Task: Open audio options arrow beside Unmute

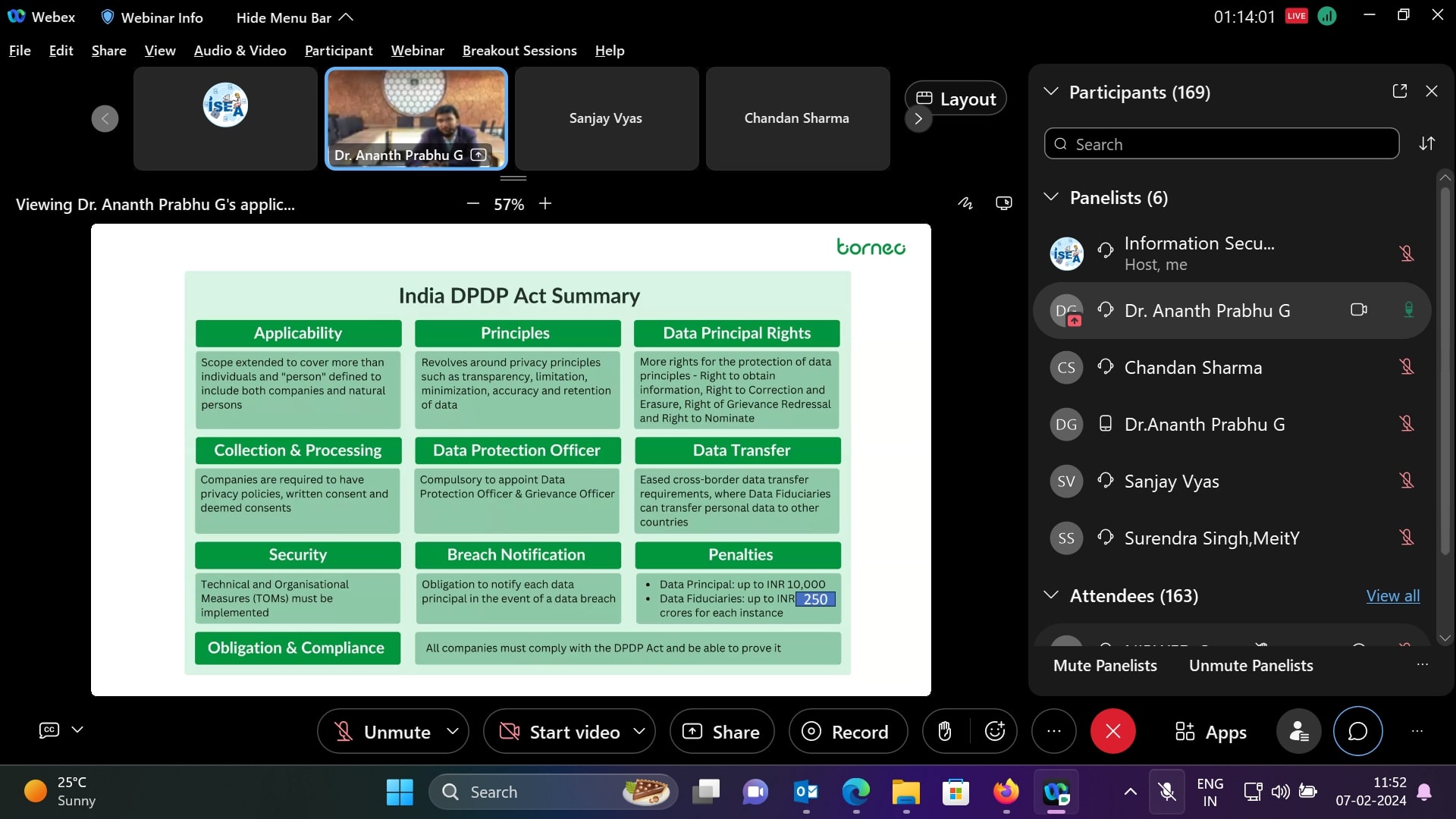Action: click(x=453, y=731)
